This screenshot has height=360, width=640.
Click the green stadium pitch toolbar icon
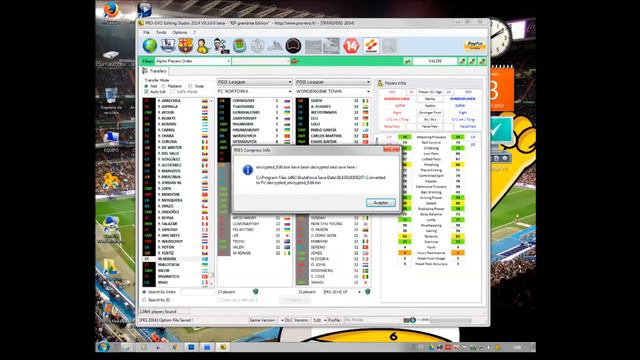(240, 46)
